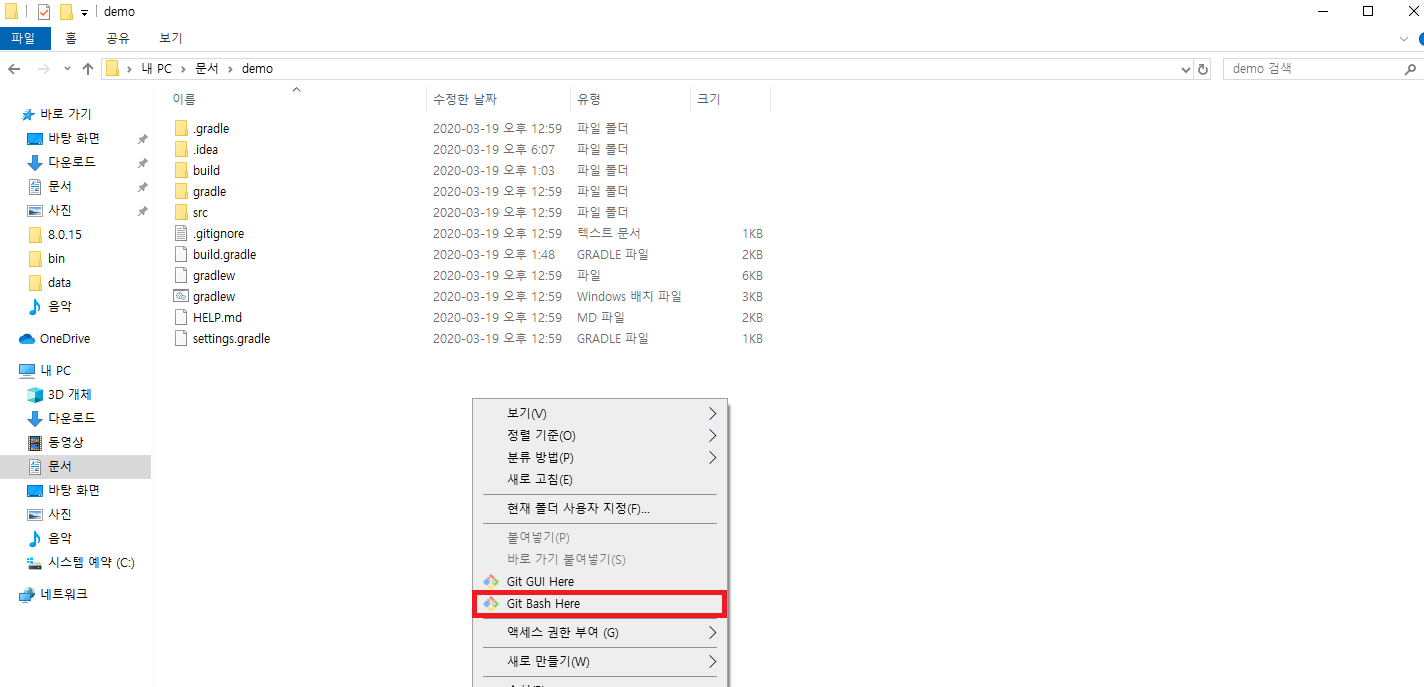
Task: Open the 파일 ribbon tab
Action: pos(23,38)
